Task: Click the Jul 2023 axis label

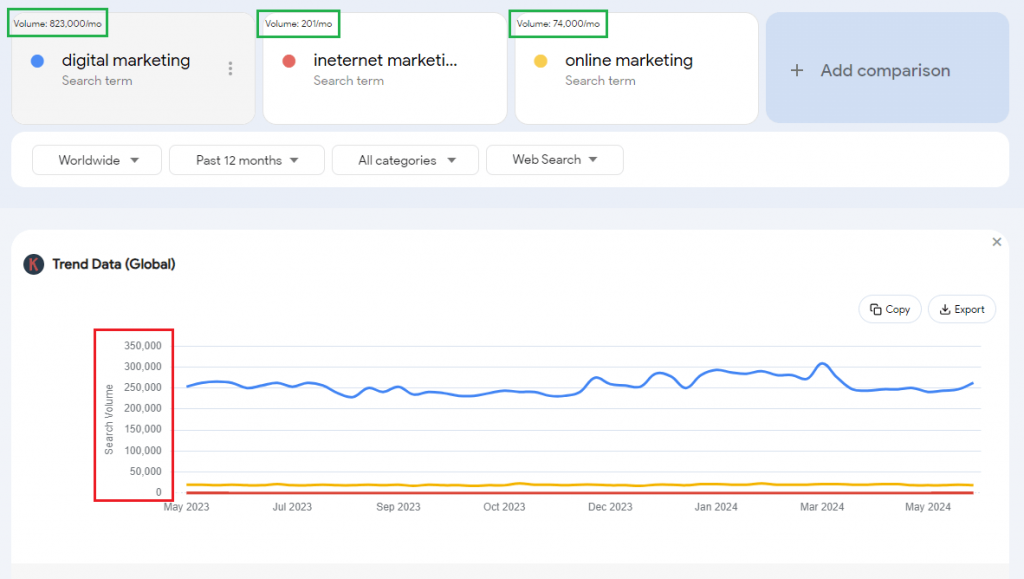Action: [292, 507]
